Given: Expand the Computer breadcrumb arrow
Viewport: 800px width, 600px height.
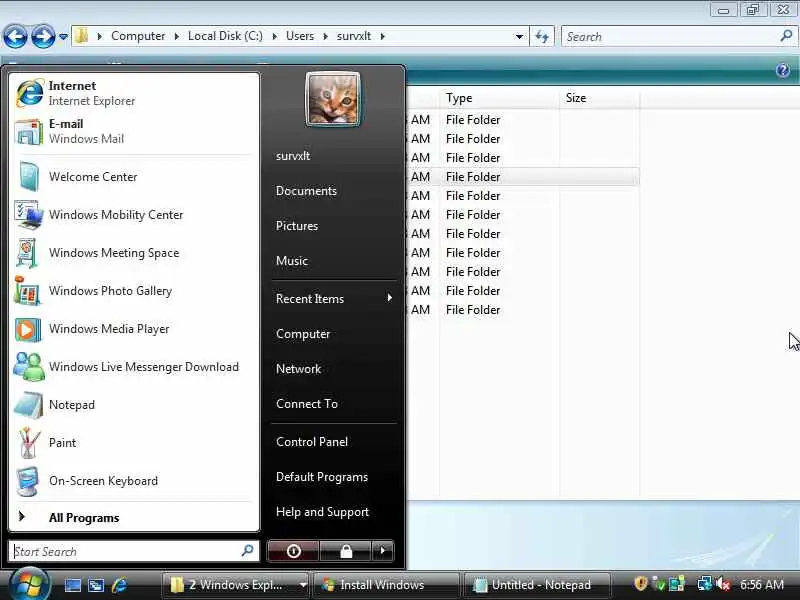Looking at the screenshot, I should click(177, 36).
